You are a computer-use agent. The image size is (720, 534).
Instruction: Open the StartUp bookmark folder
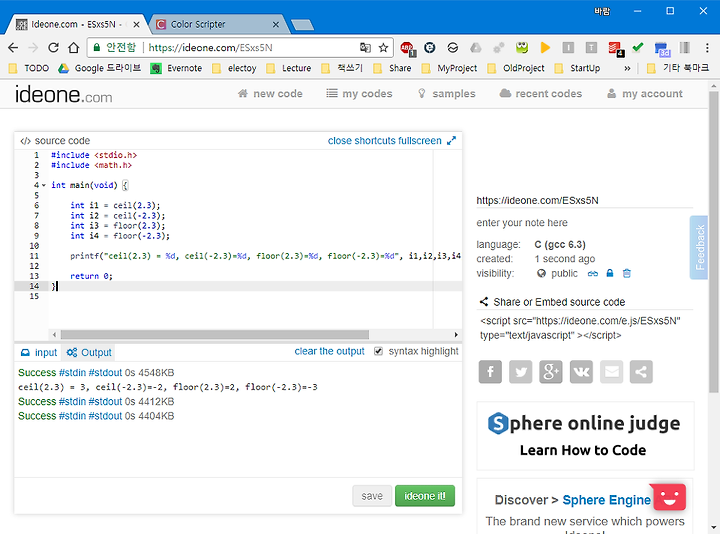pyautogui.click(x=577, y=68)
